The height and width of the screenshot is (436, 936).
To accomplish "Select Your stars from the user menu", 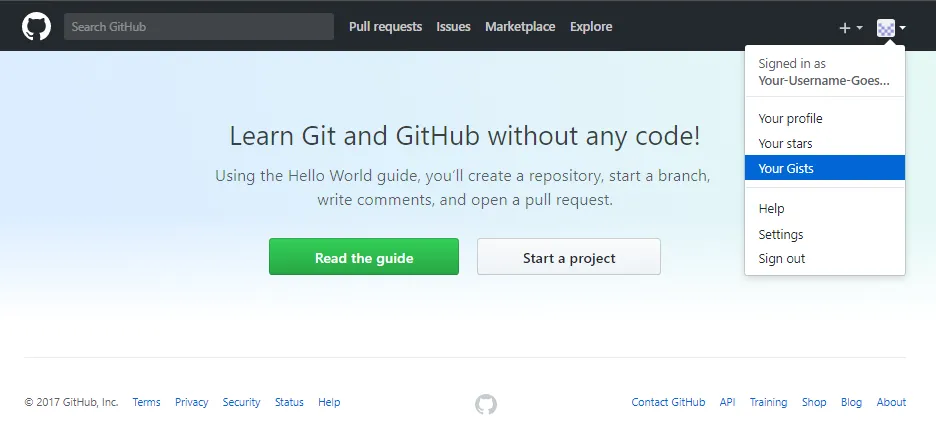I will 825,143.
